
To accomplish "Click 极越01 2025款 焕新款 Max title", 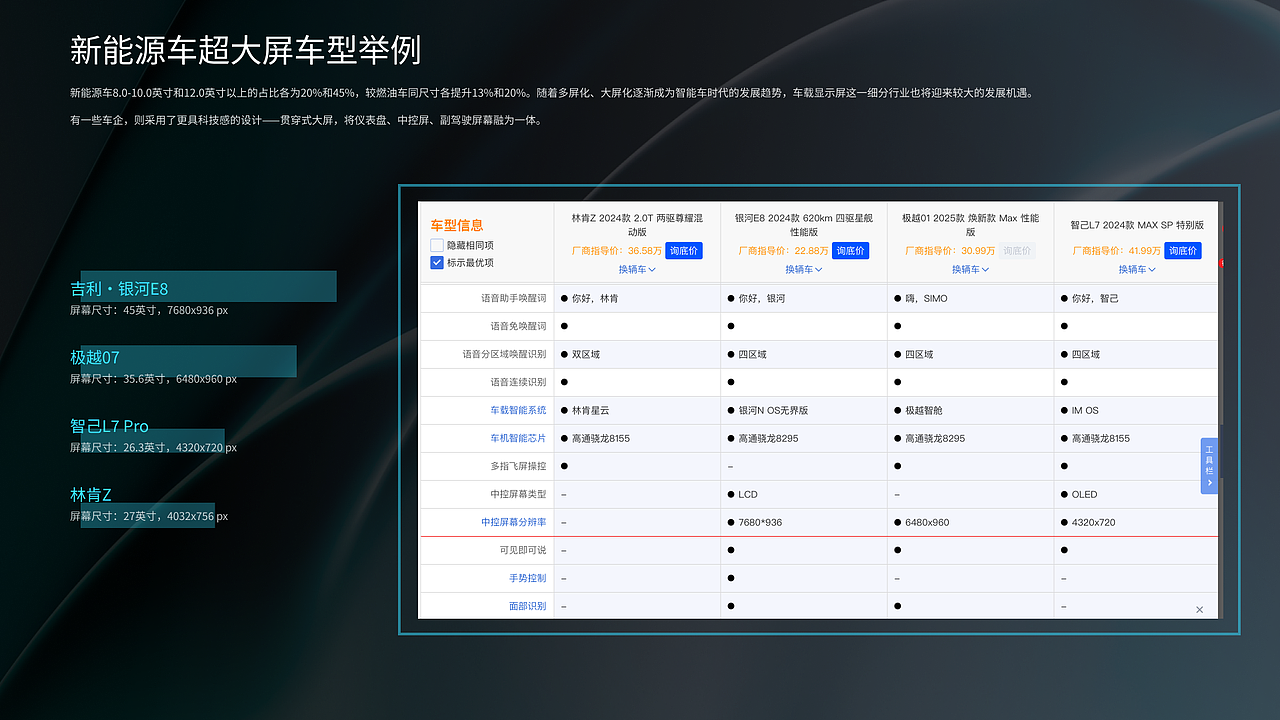I will 970,224.
